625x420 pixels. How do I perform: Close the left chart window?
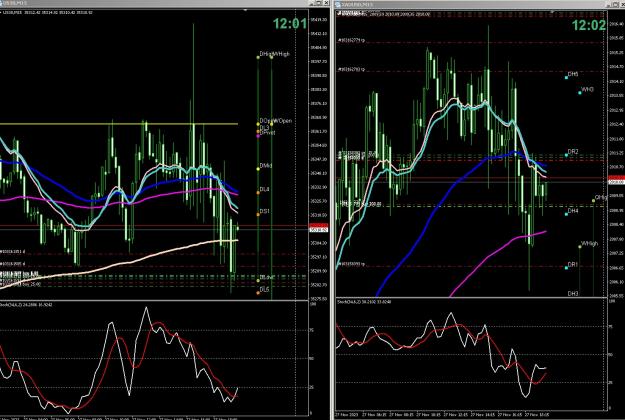click(326, 3)
